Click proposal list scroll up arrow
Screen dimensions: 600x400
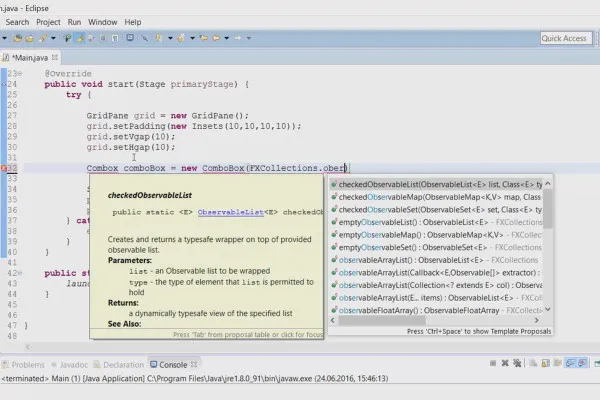point(548,184)
